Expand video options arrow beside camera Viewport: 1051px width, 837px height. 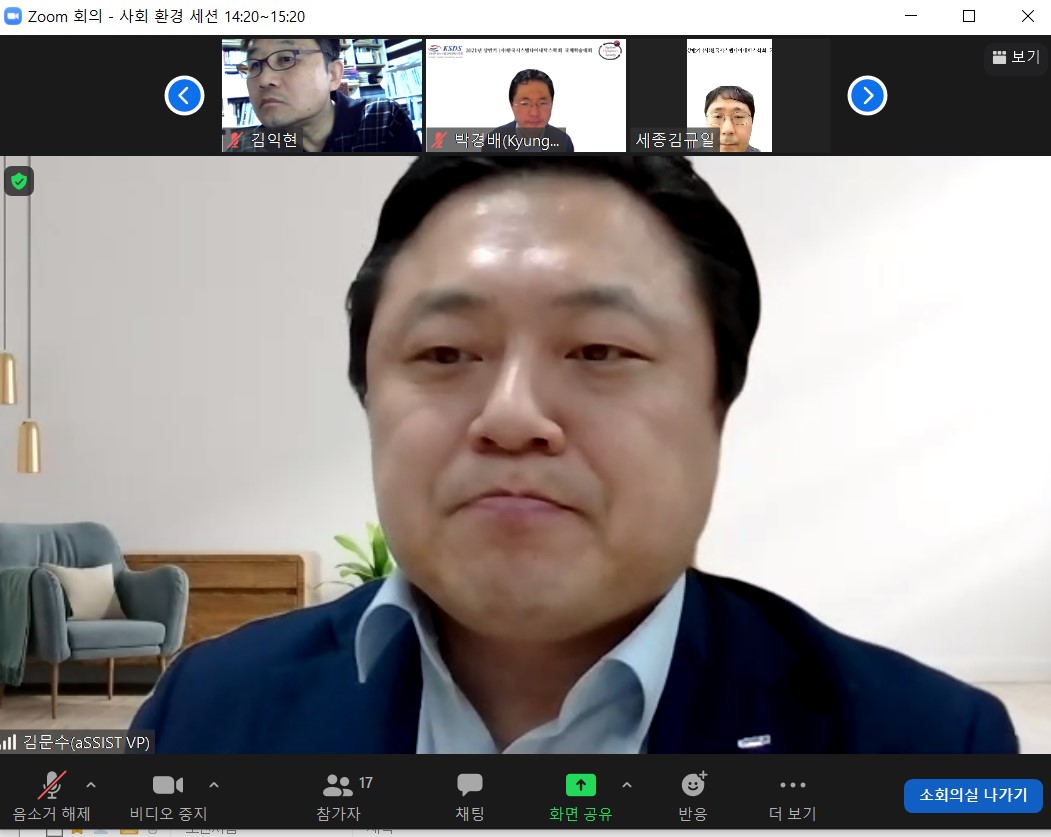coord(213,785)
